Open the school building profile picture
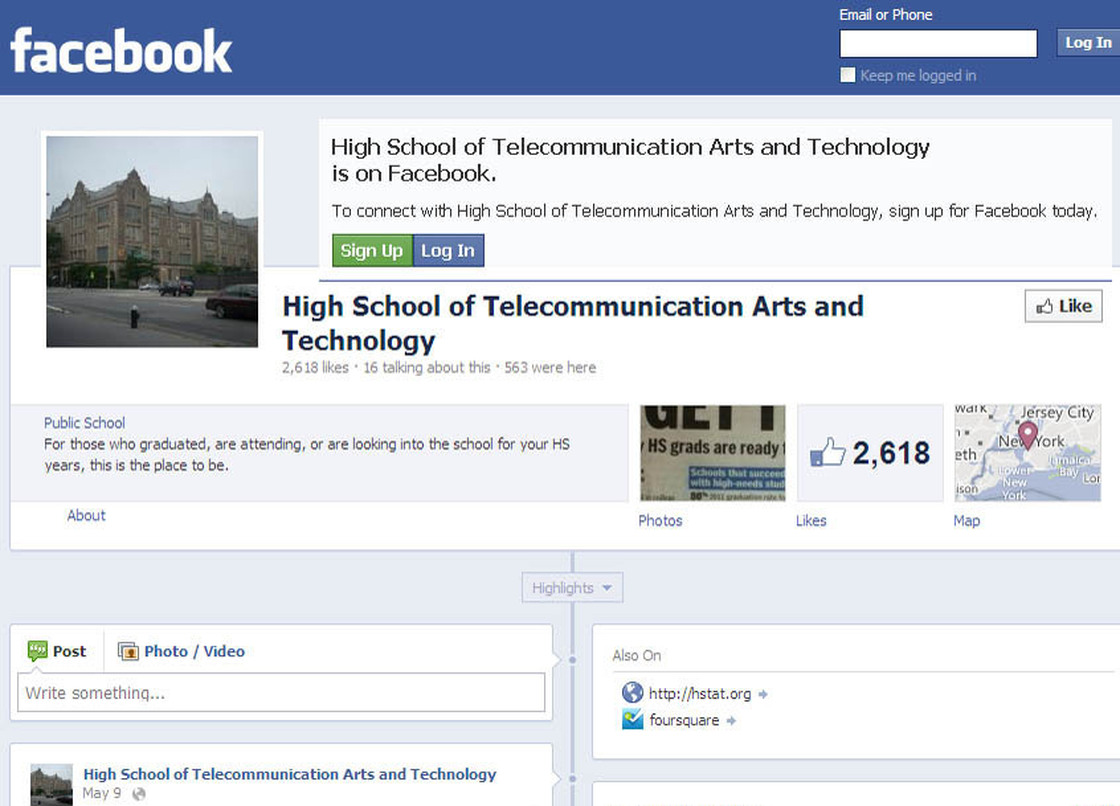The width and height of the screenshot is (1120, 806). (x=152, y=242)
